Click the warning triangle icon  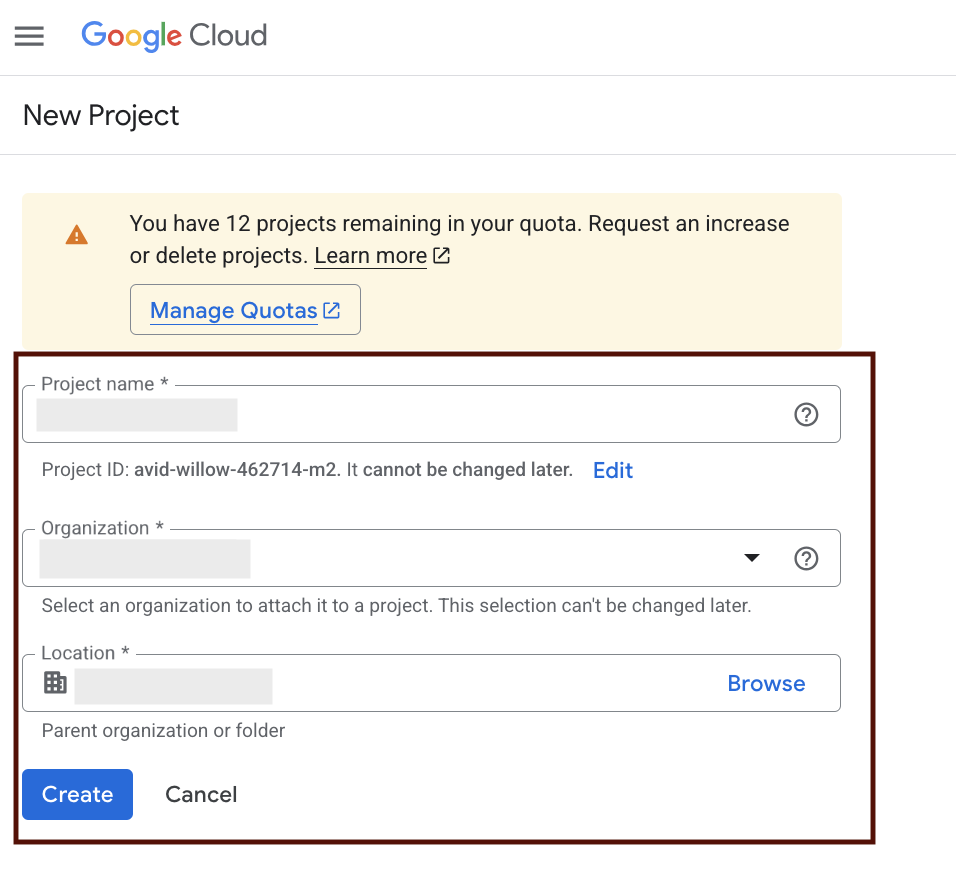77,235
